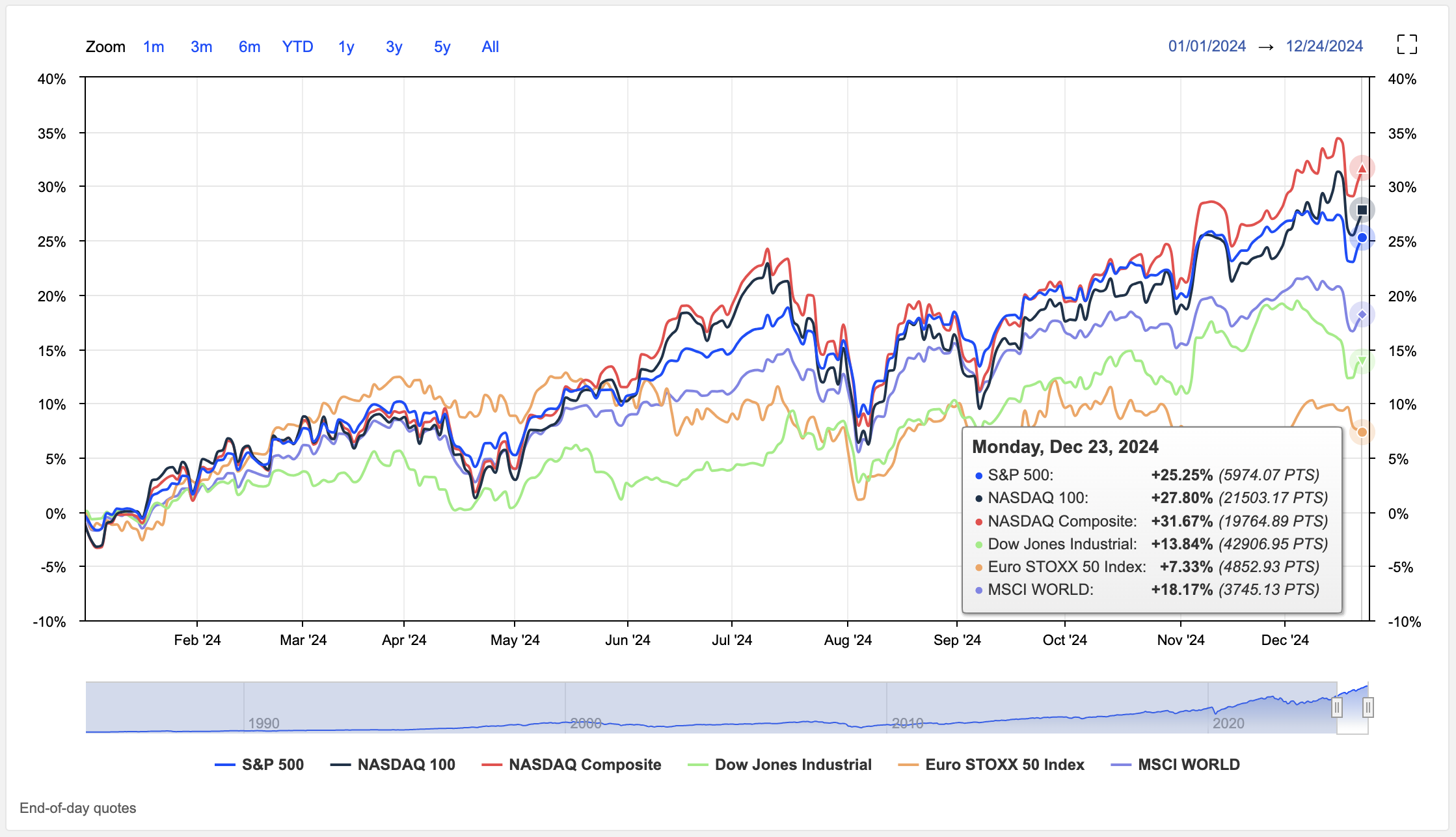Image resolution: width=1456 pixels, height=837 pixels.
Task: Hide the Euro STOXX 50 Index series
Action: click(x=991, y=765)
